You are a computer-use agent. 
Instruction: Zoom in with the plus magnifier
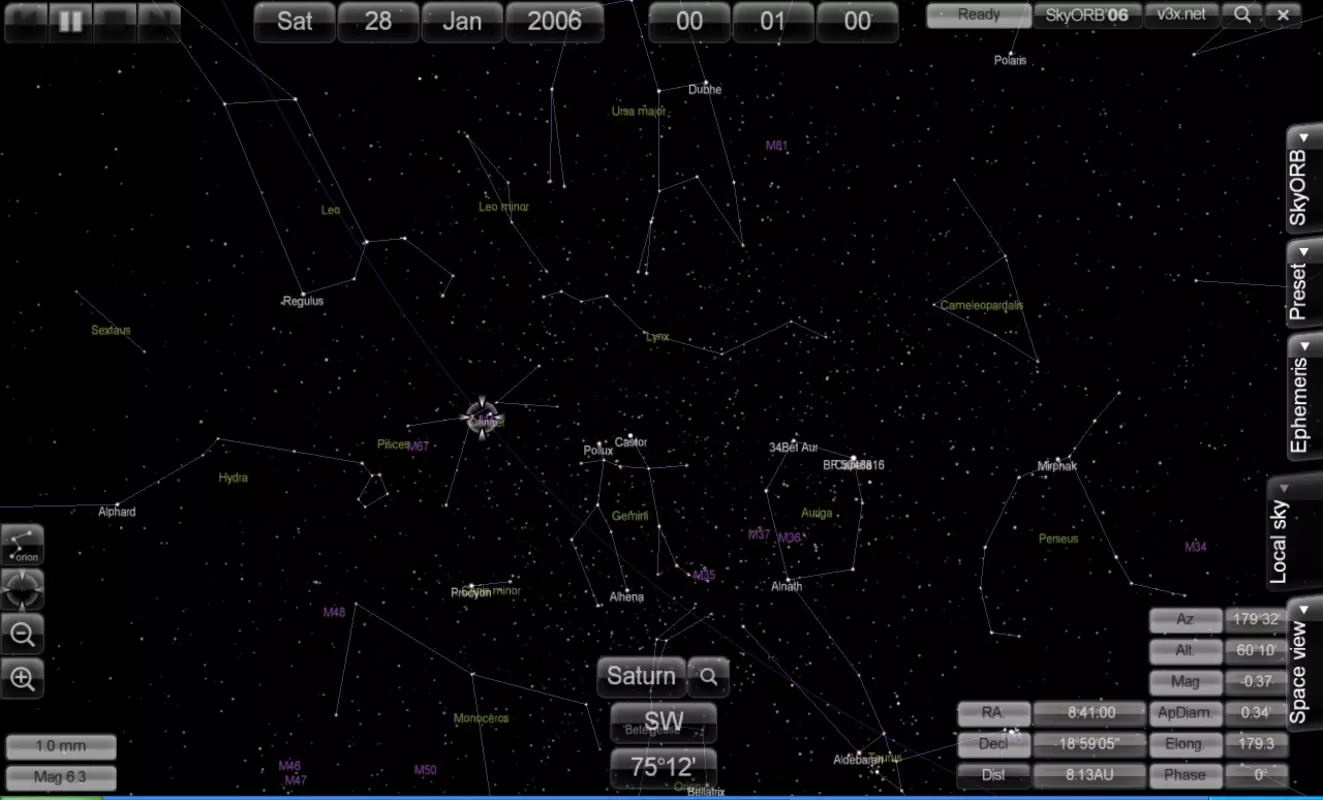(x=22, y=678)
